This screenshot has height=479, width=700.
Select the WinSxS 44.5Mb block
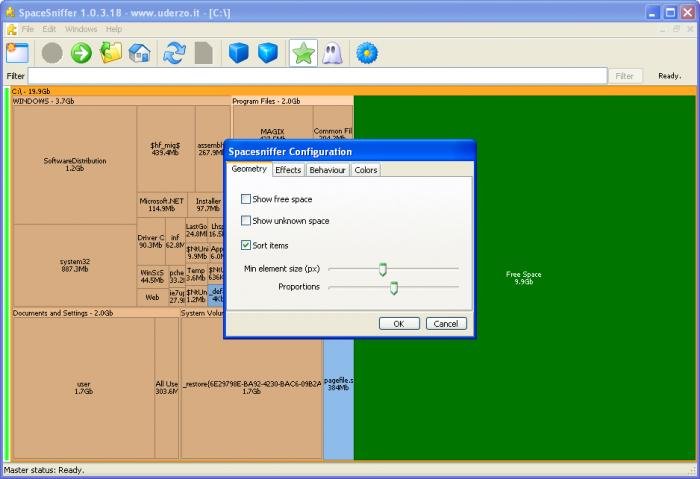(x=152, y=276)
